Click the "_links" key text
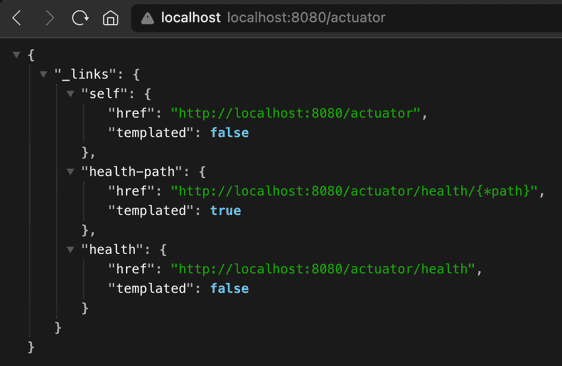 pyautogui.click(x=86, y=74)
